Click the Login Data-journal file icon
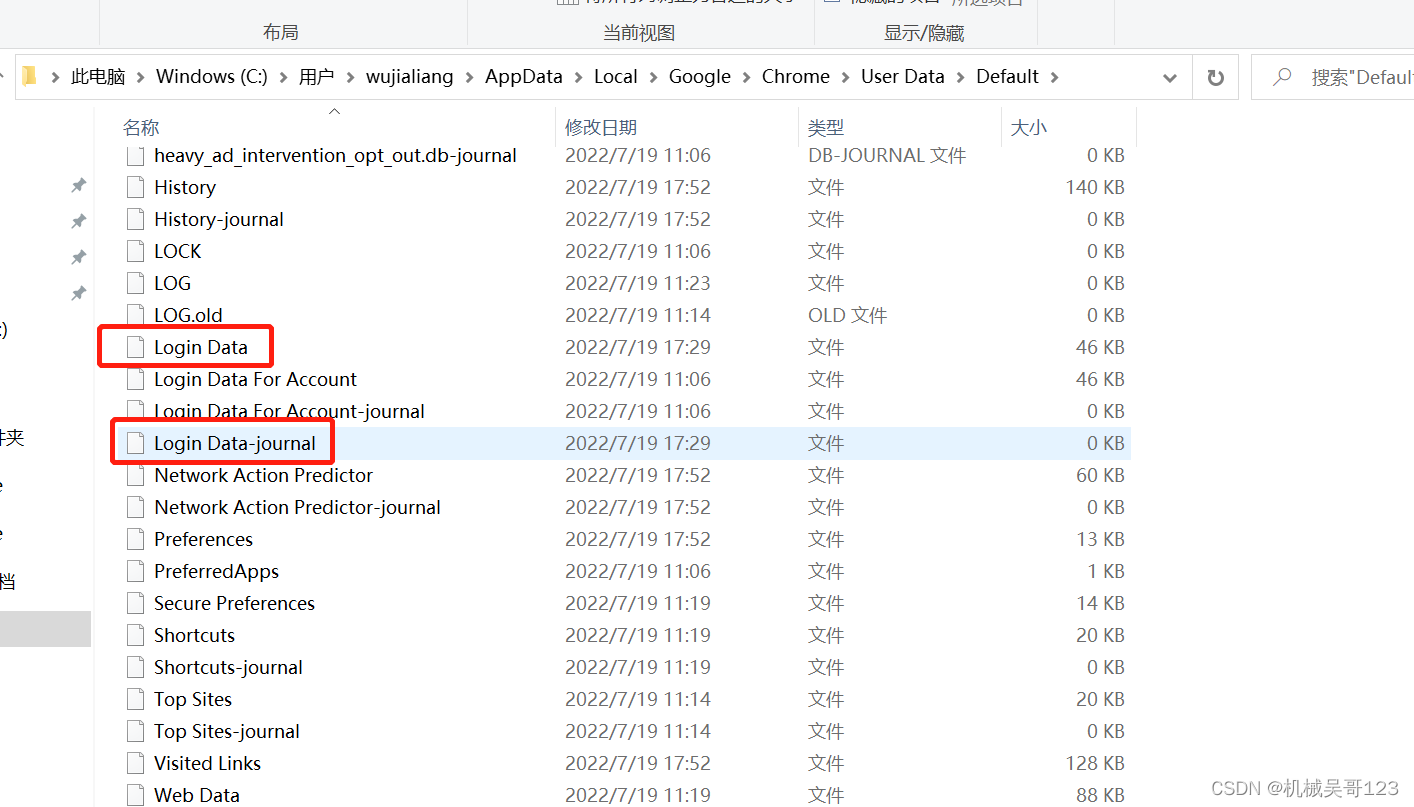The height and width of the screenshot is (807, 1414). tap(136, 443)
